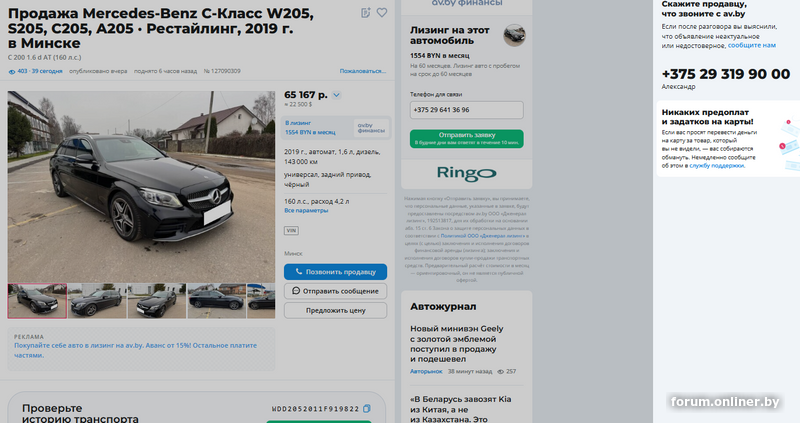Click the сообщите нам link
The image size is (800, 423).
click(x=752, y=45)
